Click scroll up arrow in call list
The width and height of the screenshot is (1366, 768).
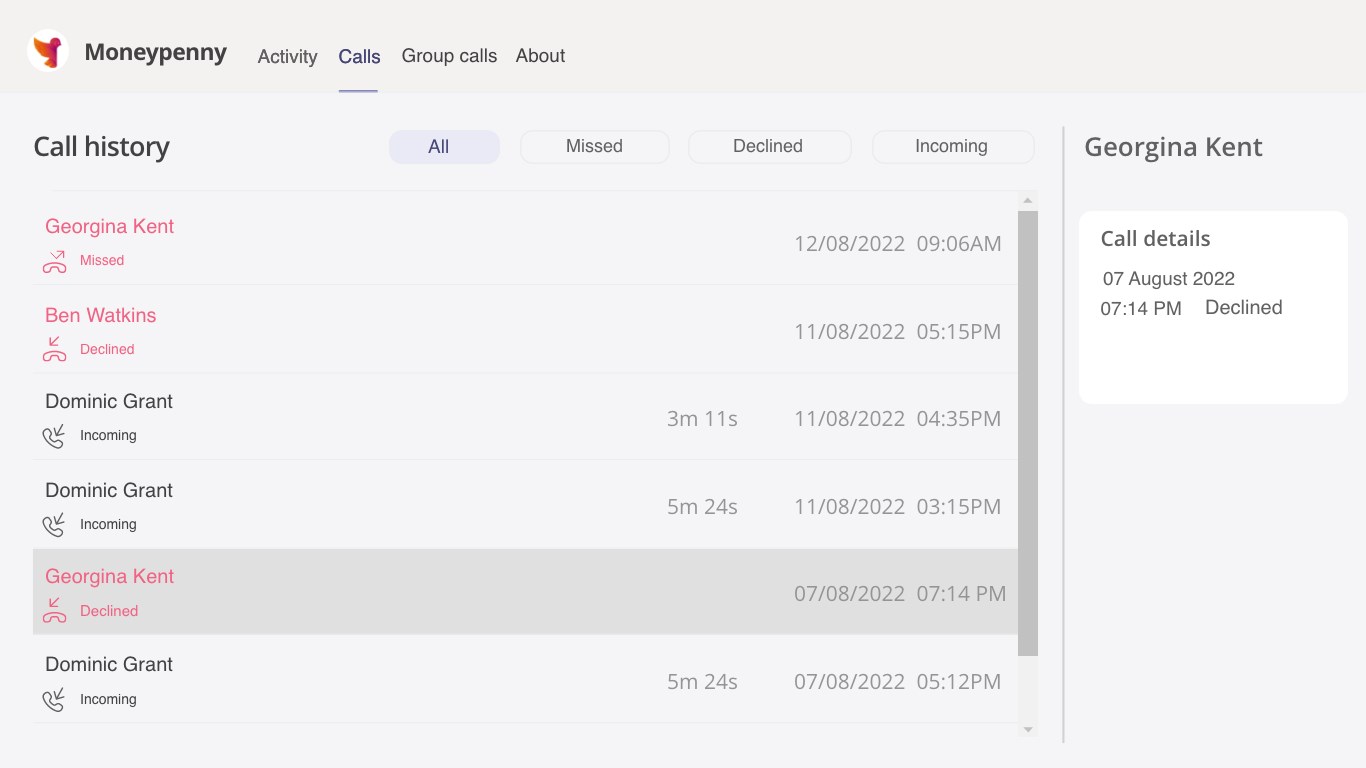(1027, 201)
